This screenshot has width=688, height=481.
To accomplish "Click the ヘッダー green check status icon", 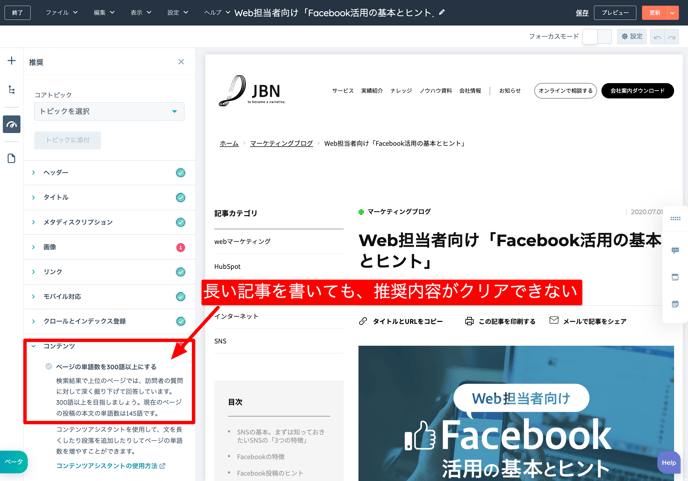I will (x=180, y=172).
